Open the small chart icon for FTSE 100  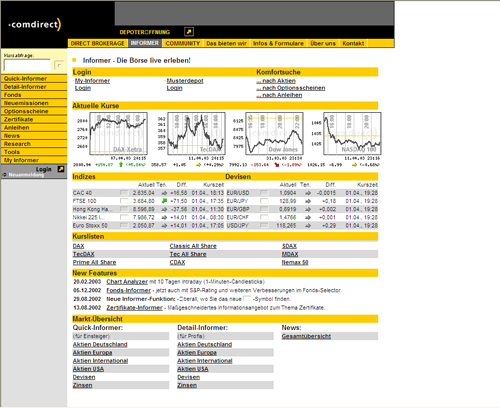point(124,201)
